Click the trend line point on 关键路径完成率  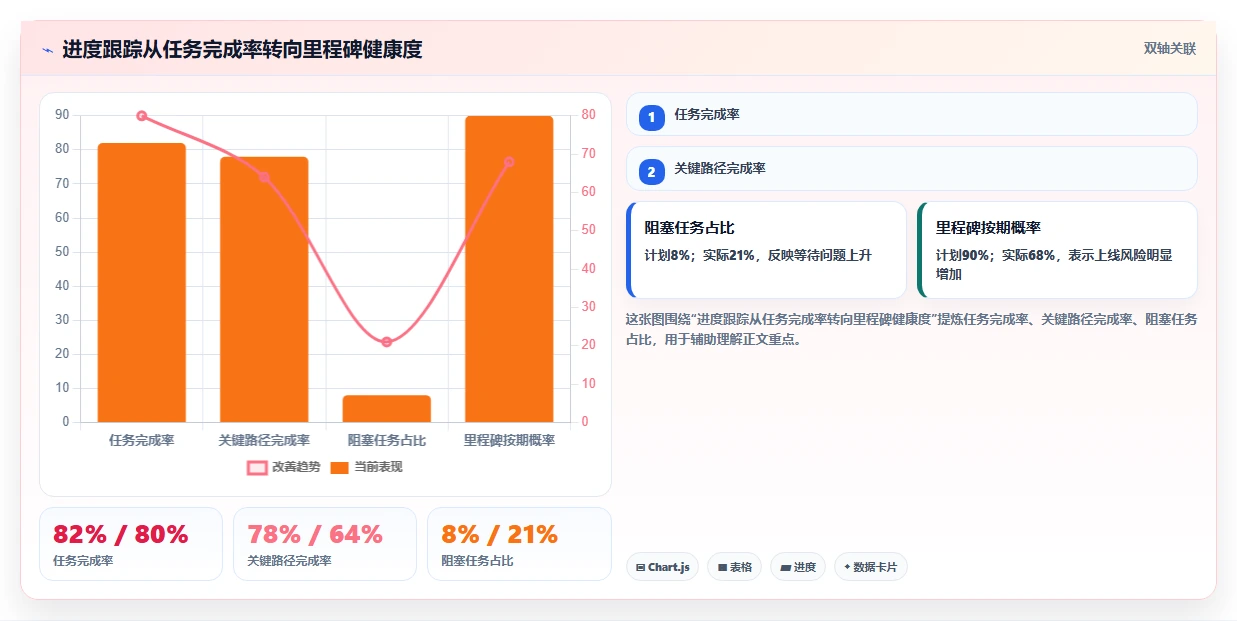264,177
